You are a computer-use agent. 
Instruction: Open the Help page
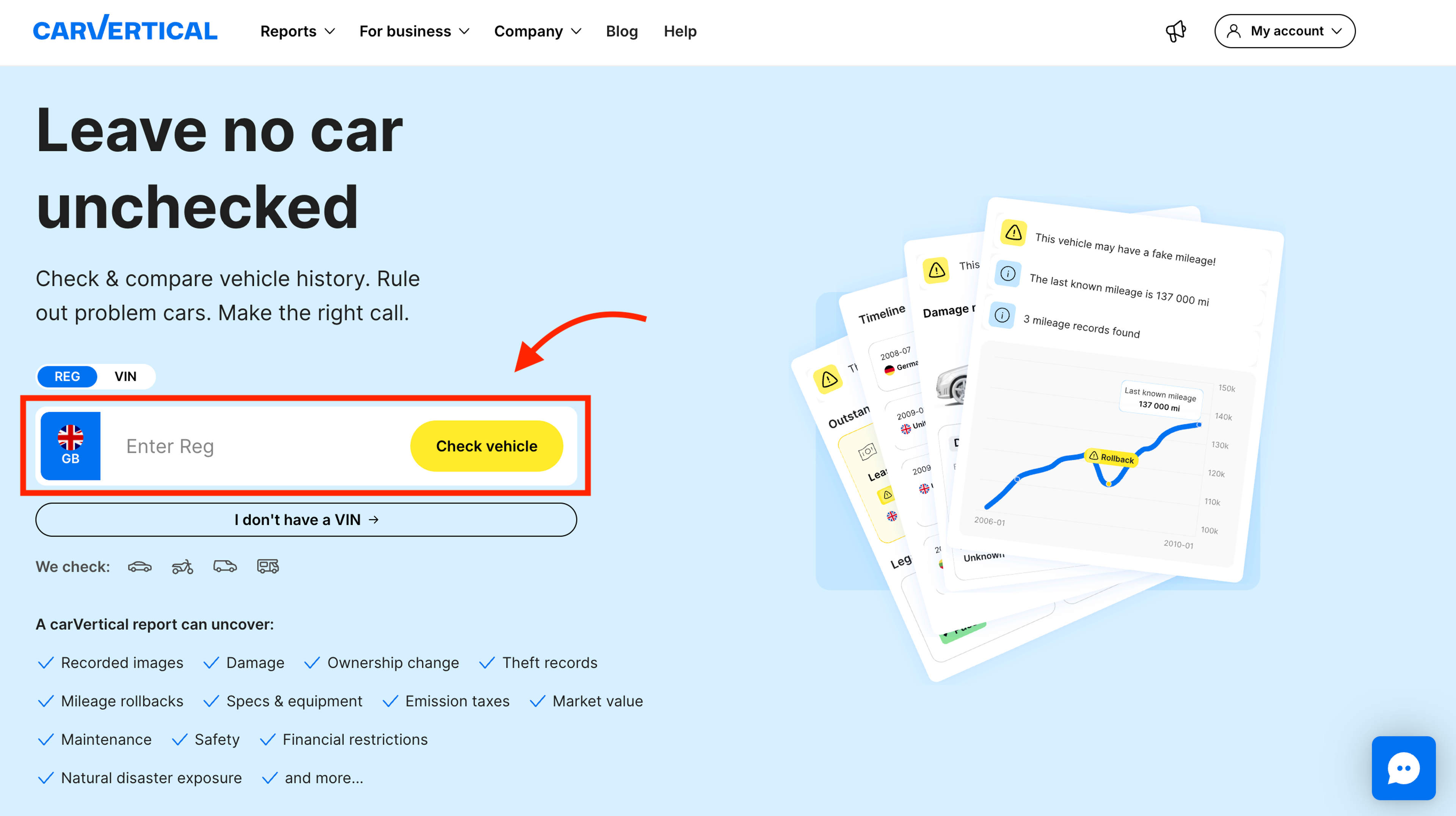click(x=680, y=31)
